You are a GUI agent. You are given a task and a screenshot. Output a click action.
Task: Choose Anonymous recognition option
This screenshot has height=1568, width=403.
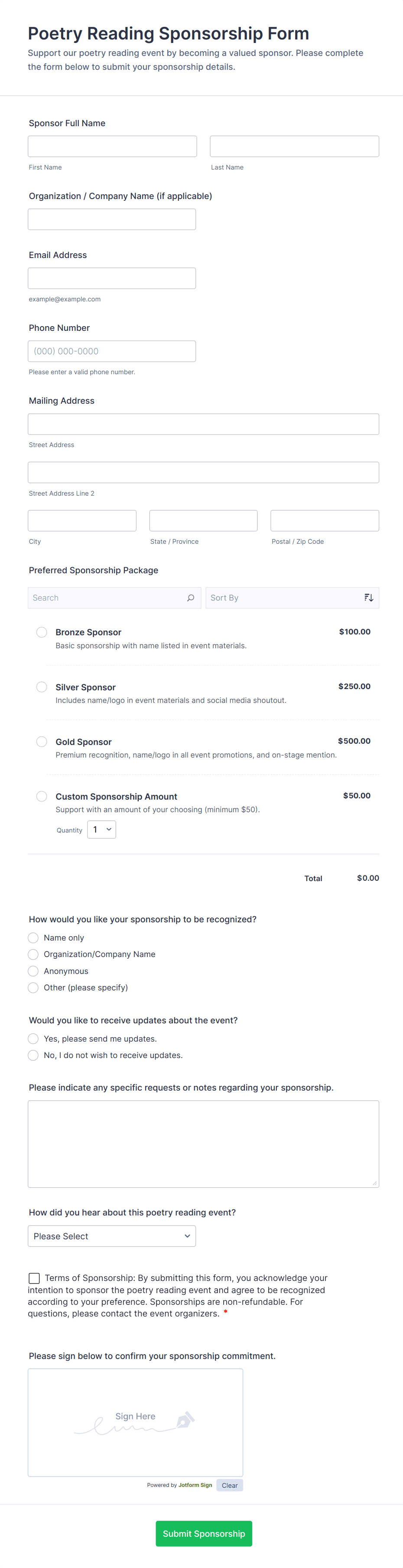click(33, 971)
